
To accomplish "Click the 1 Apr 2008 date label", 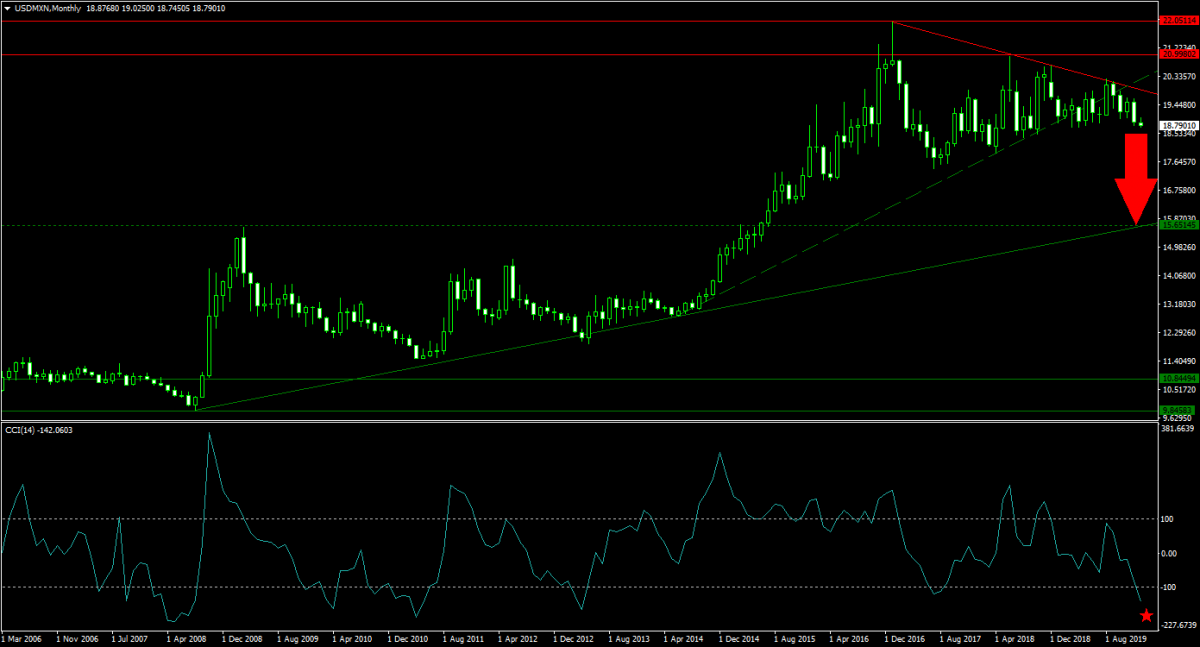I will click(188, 637).
